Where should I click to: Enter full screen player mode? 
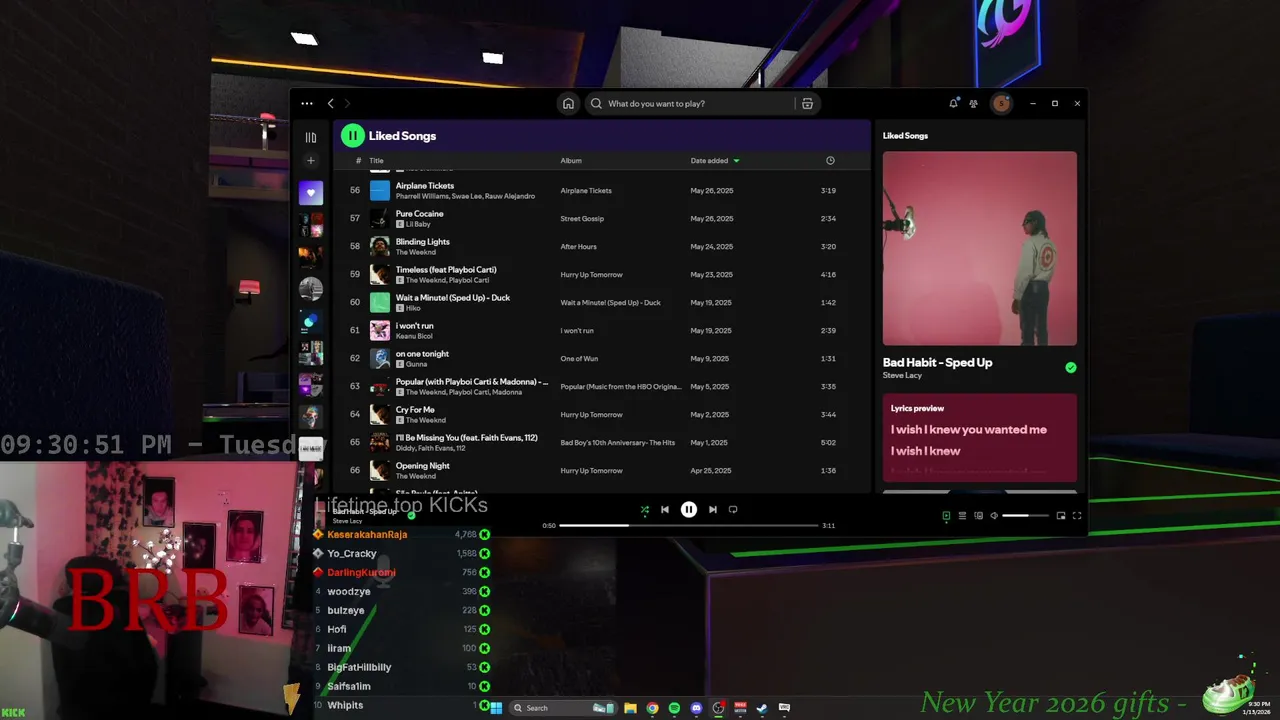[x=1077, y=516]
